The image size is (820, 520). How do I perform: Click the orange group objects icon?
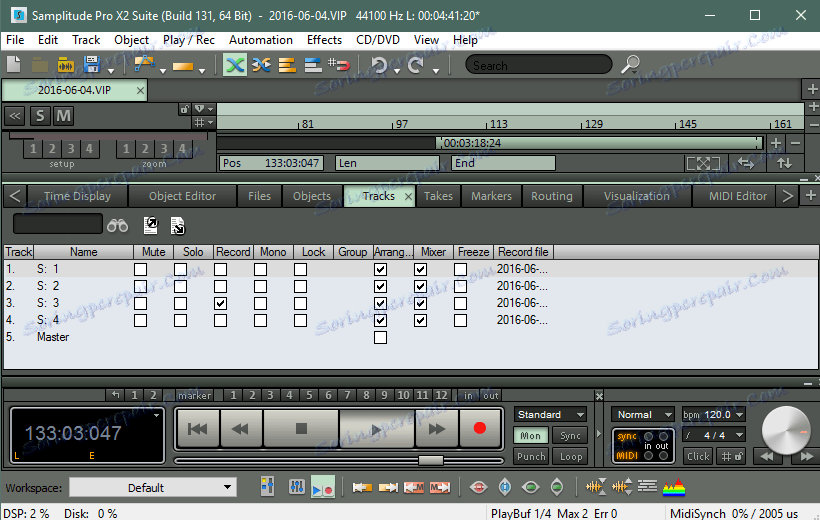287,65
